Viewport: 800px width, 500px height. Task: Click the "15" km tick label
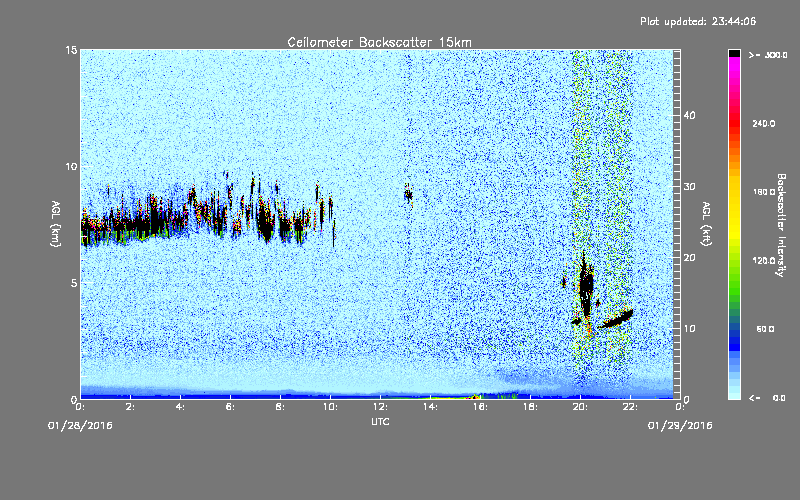71,50
